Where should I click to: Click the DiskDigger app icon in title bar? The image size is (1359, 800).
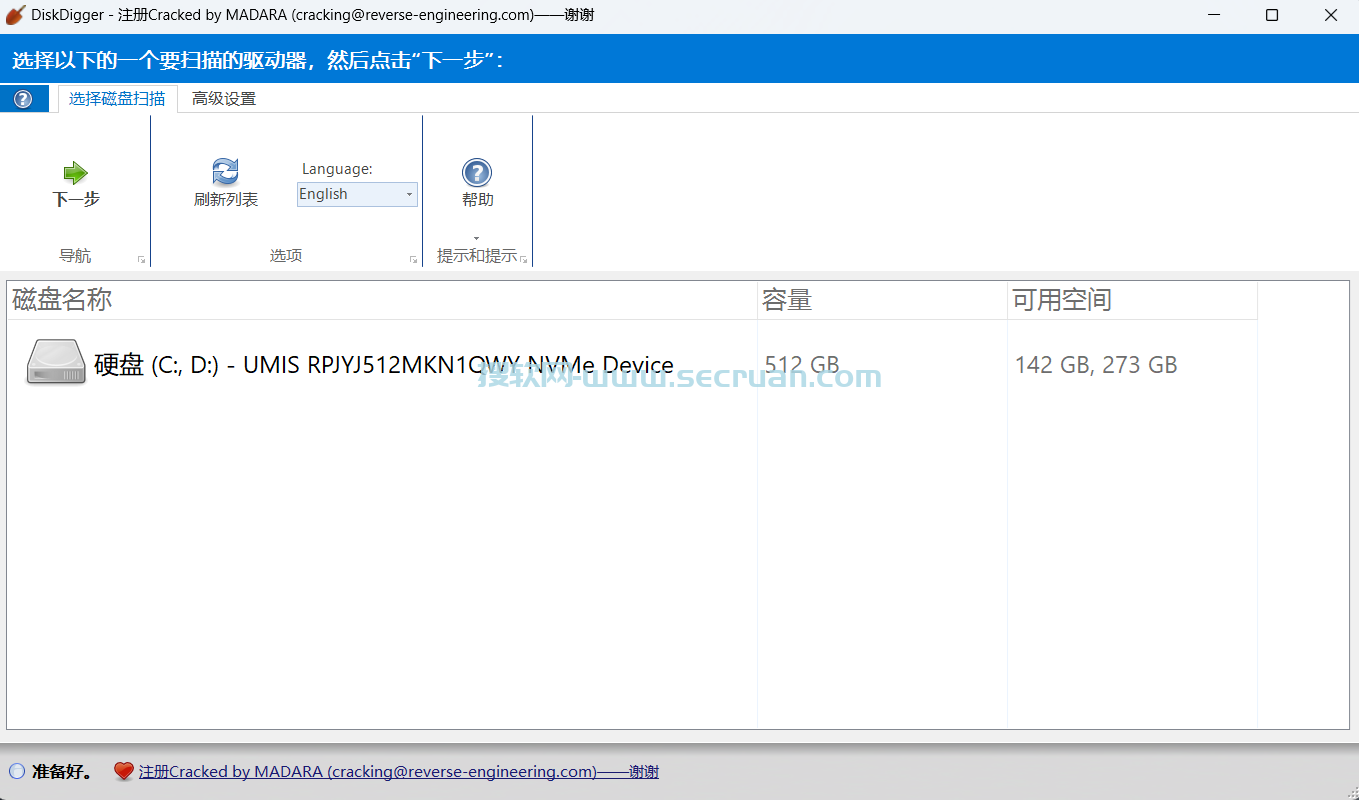[15, 15]
